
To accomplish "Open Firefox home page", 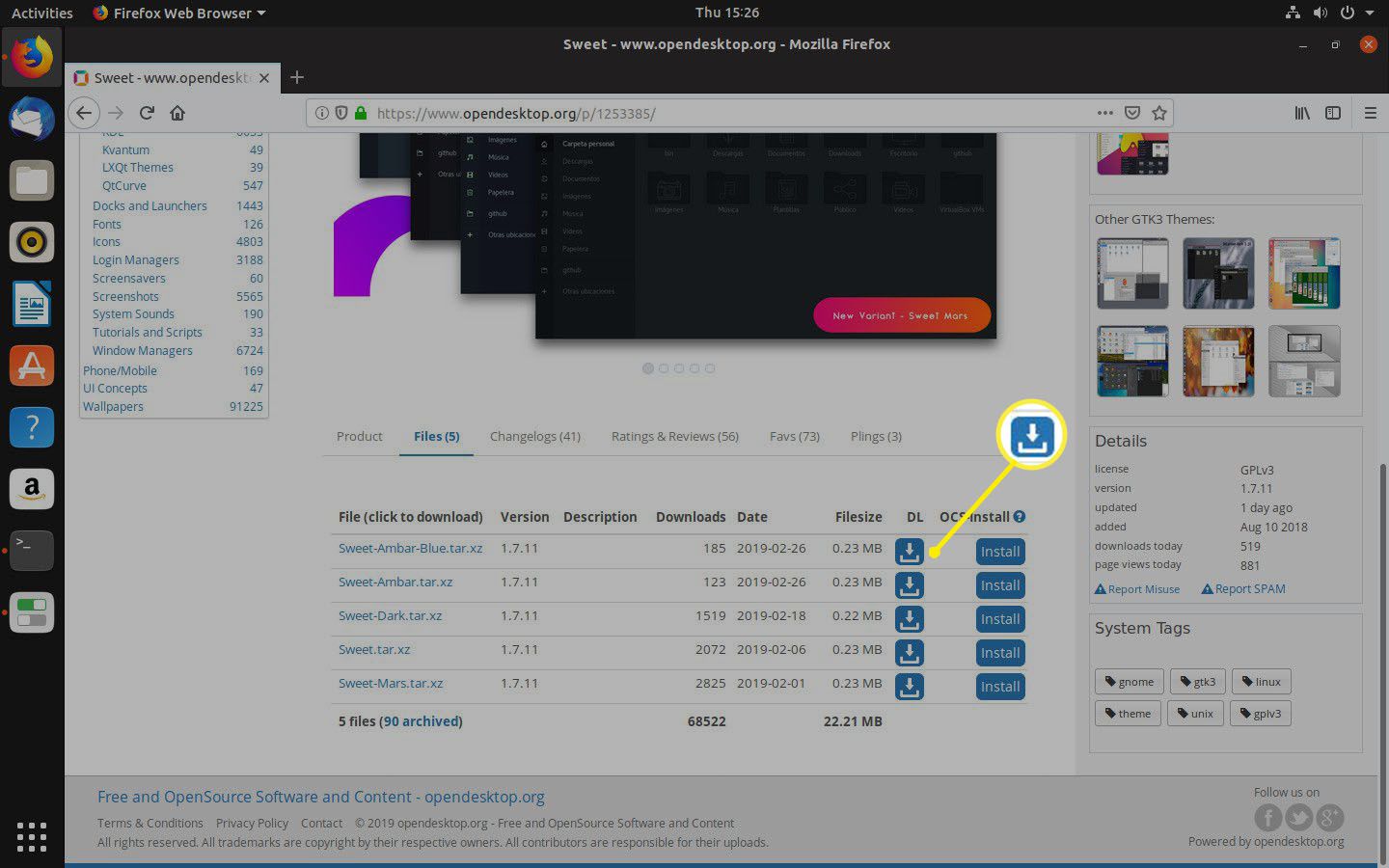I will (177, 113).
